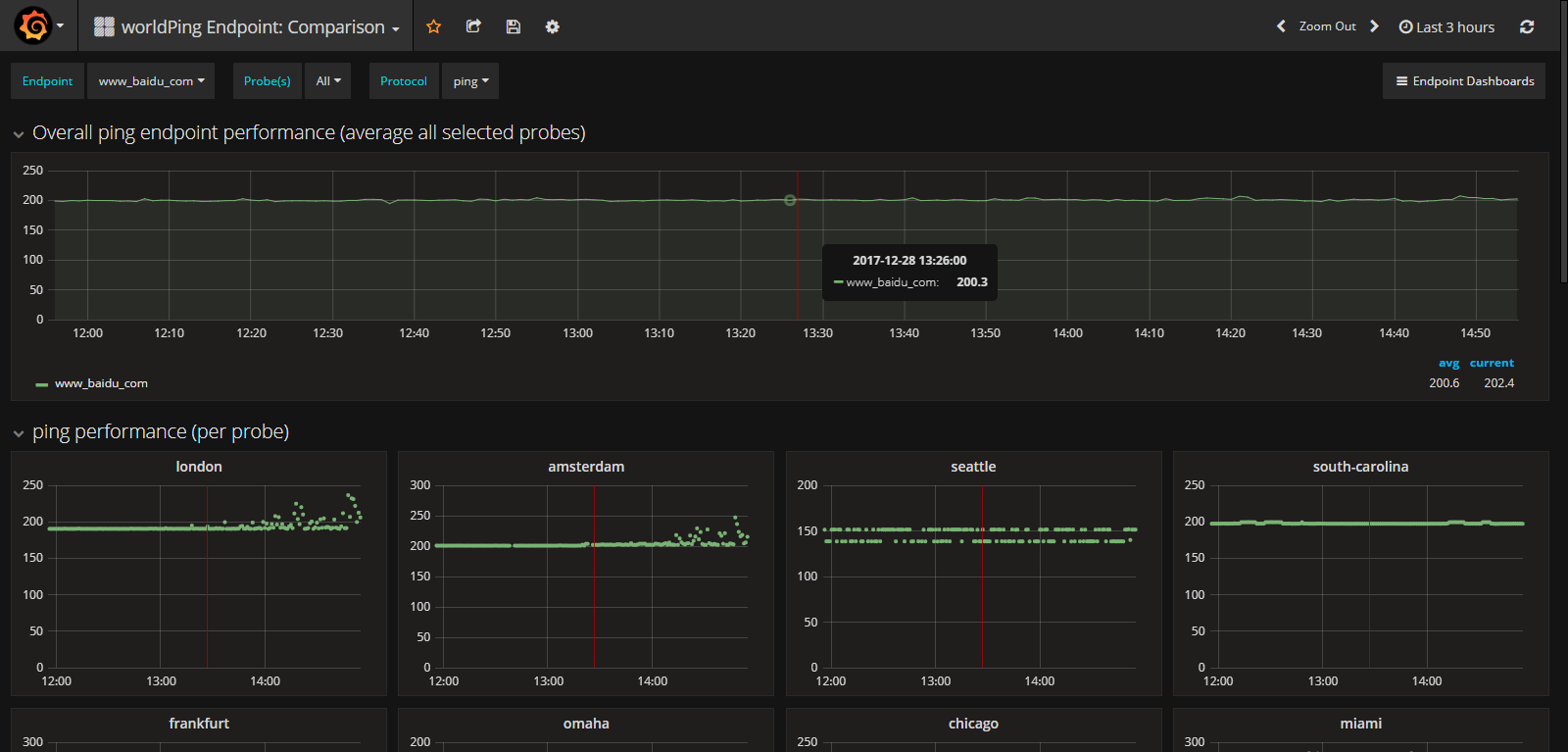This screenshot has width=1568, height=752.
Task: Shift time range forward with right arrow
Action: (x=1374, y=26)
